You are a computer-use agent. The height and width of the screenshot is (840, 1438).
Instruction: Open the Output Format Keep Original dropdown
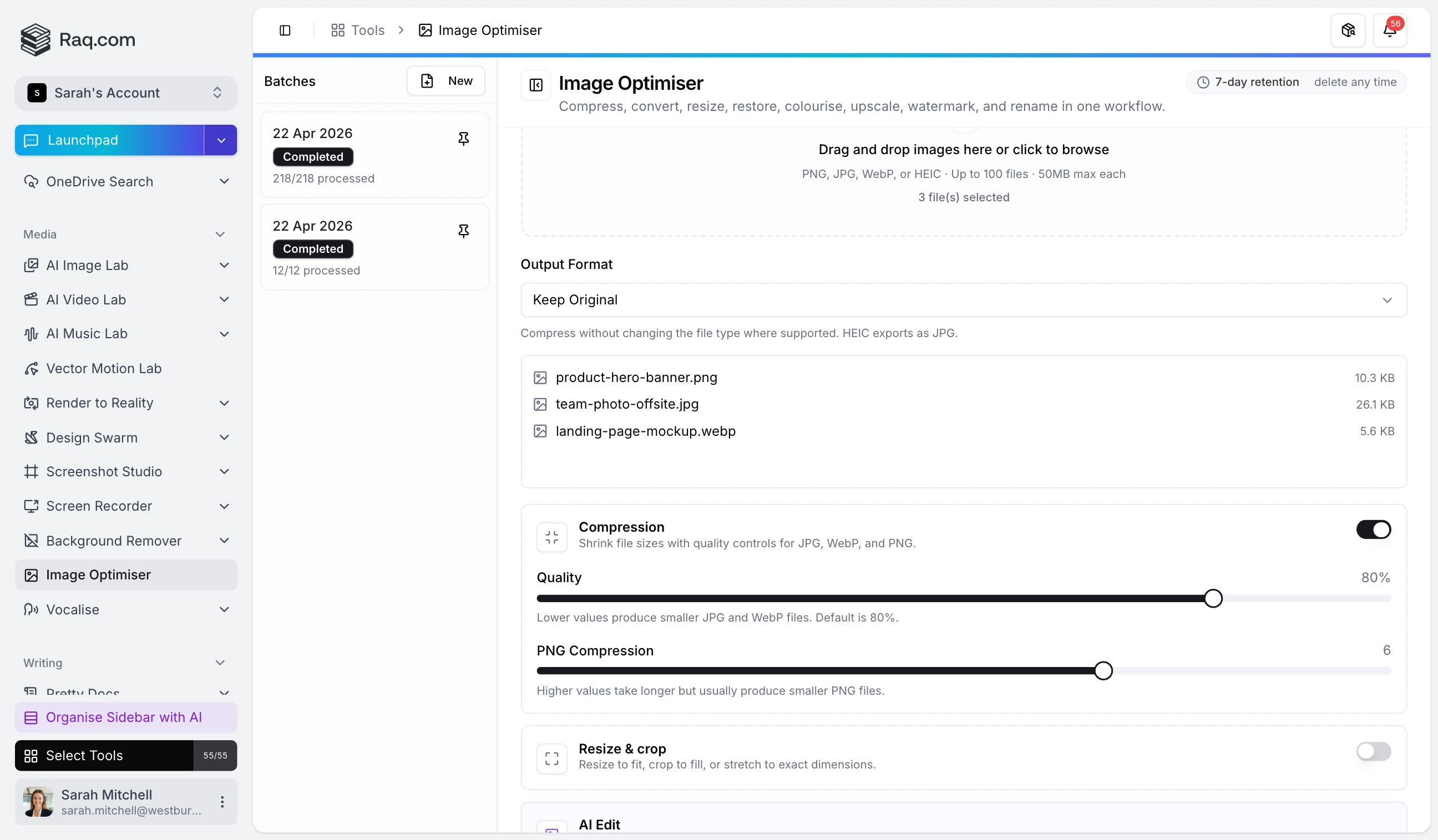tap(963, 300)
